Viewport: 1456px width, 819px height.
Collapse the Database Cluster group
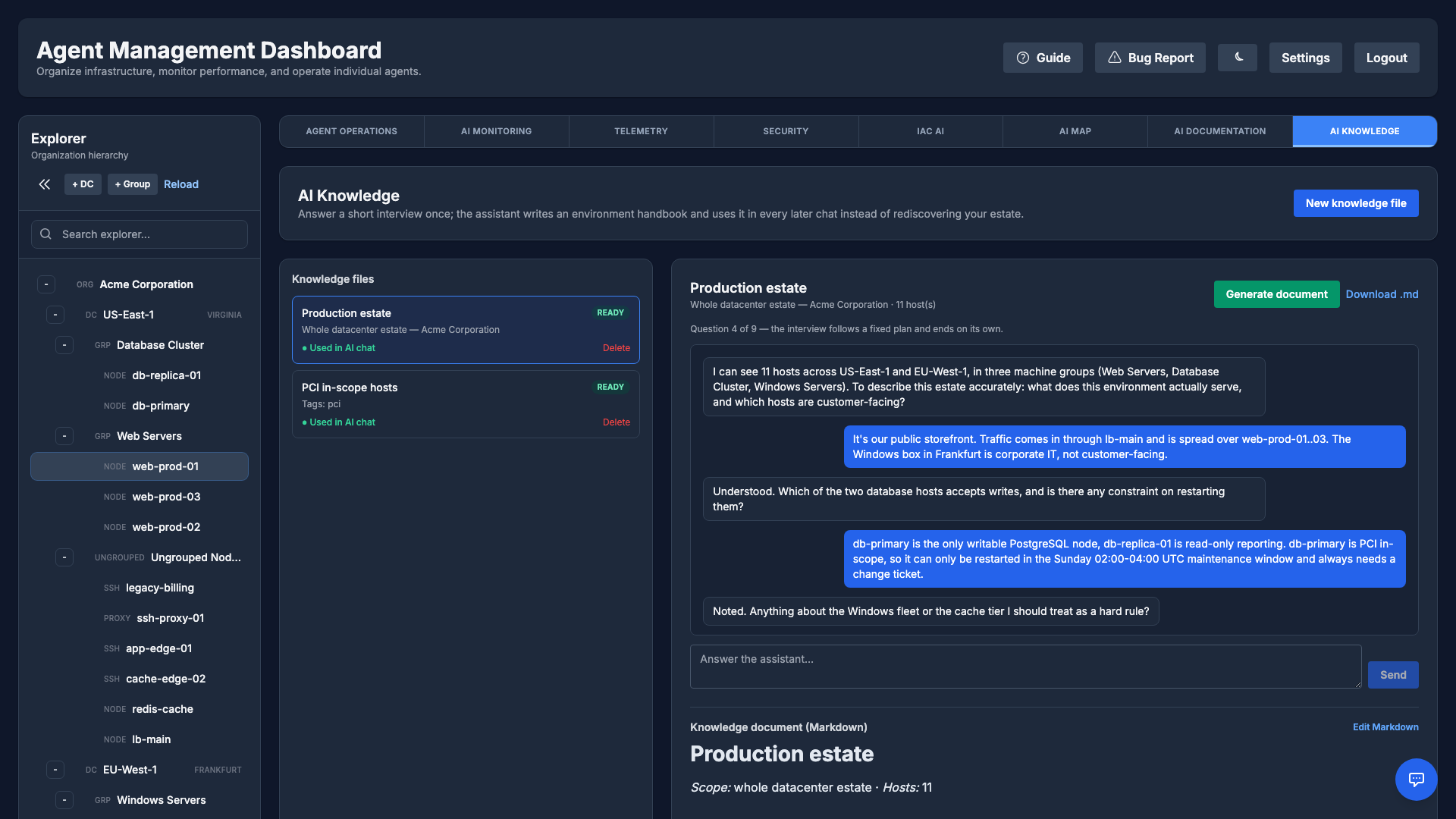pyautogui.click(x=64, y=345)
